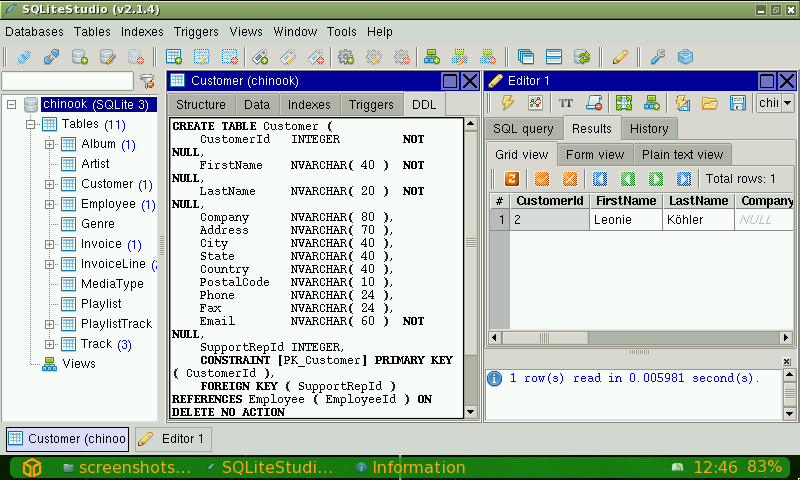The width and height of the screenshot is (800, 480).
Task: Click the Create view icon in main toolbar
Action: pyautogui.click(x=432, y=57)
